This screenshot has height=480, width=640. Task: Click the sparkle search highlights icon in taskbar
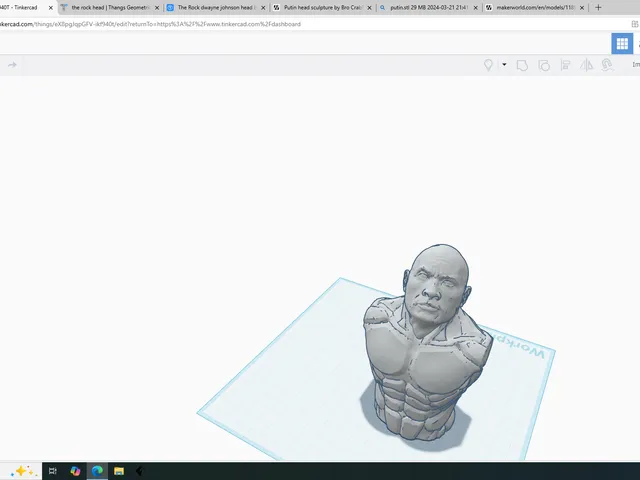[24, 471]
